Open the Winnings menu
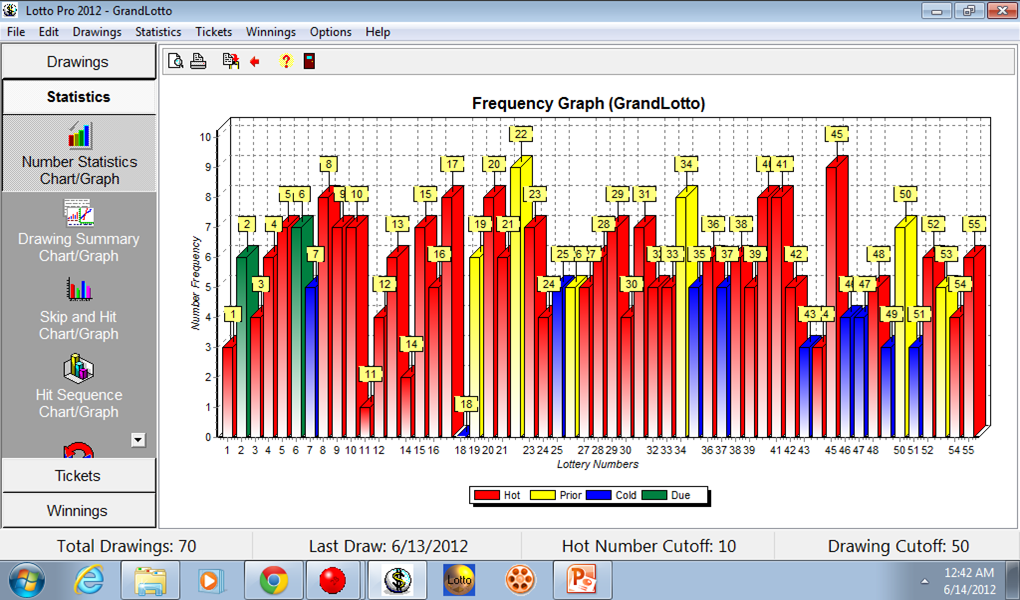The image size is (1020, 600). 271,32
